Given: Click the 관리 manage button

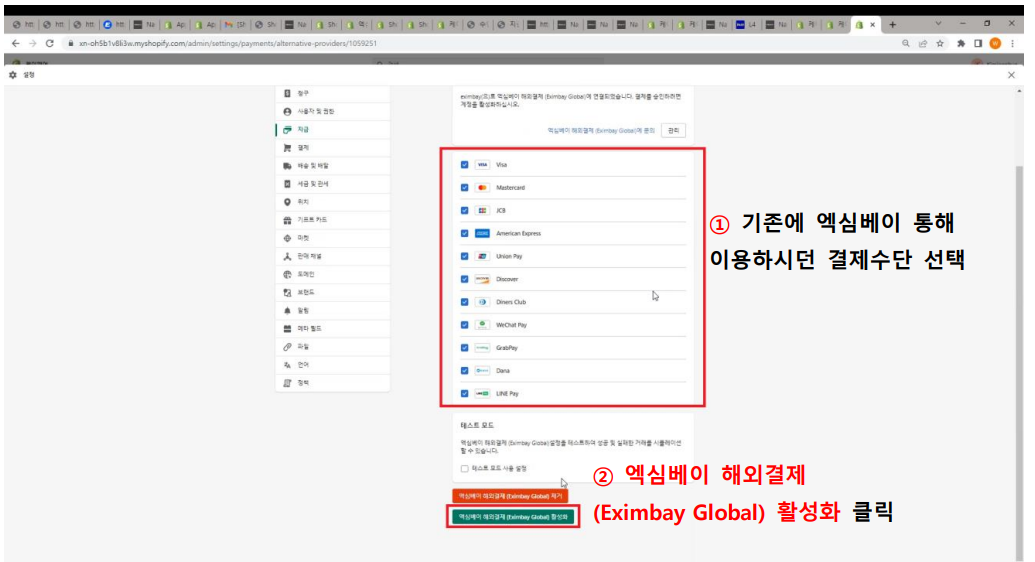Looking at the screenshot, I should pyautogui.click(x=673, y=131).
